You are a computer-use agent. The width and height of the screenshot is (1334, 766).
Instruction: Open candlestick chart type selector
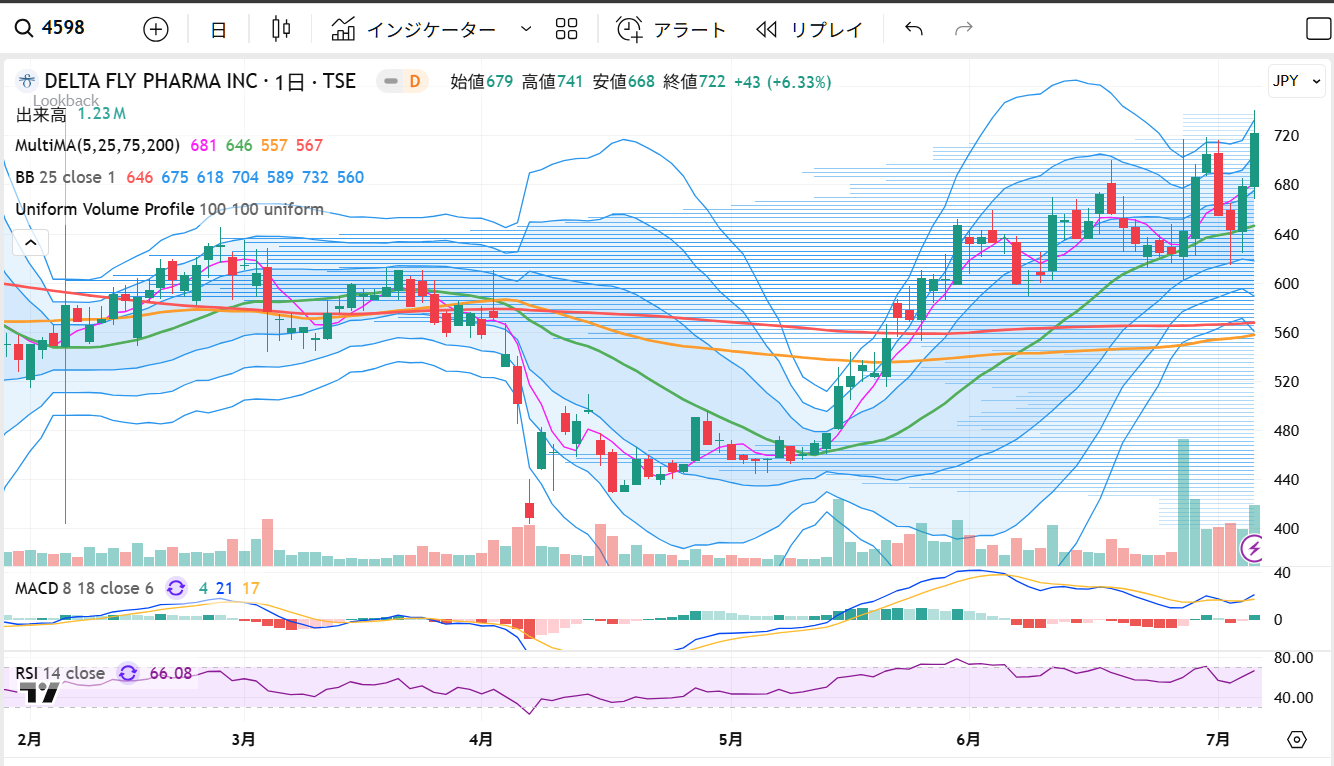point(281,29)
